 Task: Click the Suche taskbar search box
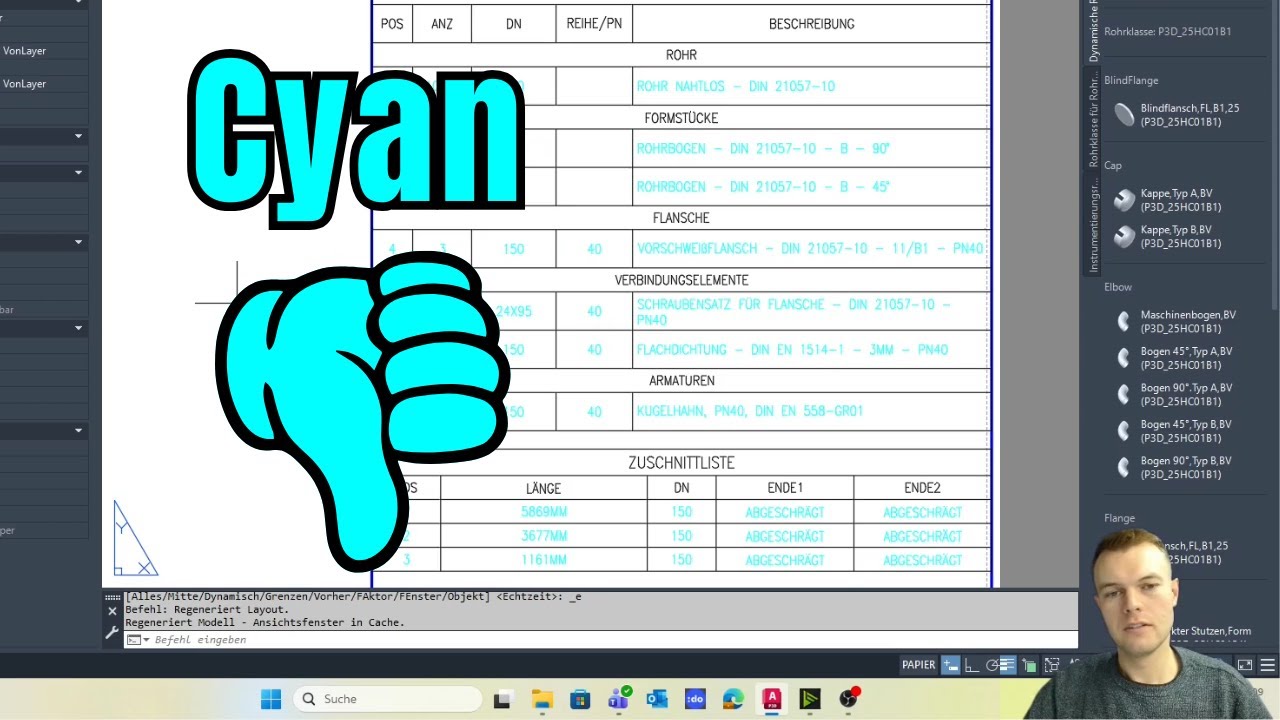[389, 699]
